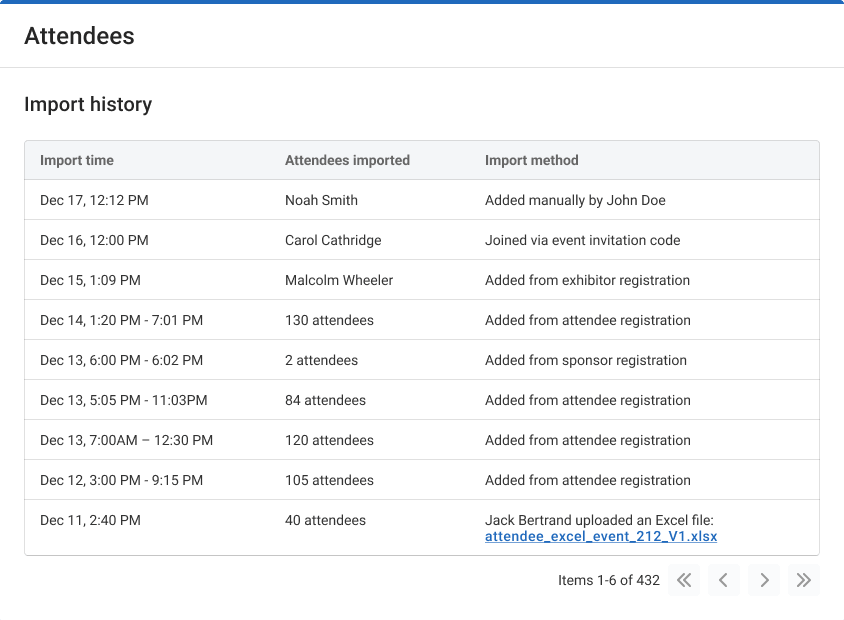
Task: Click the 'Items 1-6 of 432' pagination label
Action: pos(608,580)
